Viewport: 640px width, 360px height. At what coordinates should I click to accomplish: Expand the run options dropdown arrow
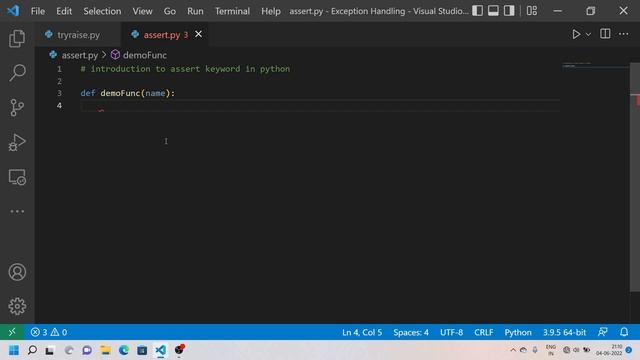coord(588,35)
